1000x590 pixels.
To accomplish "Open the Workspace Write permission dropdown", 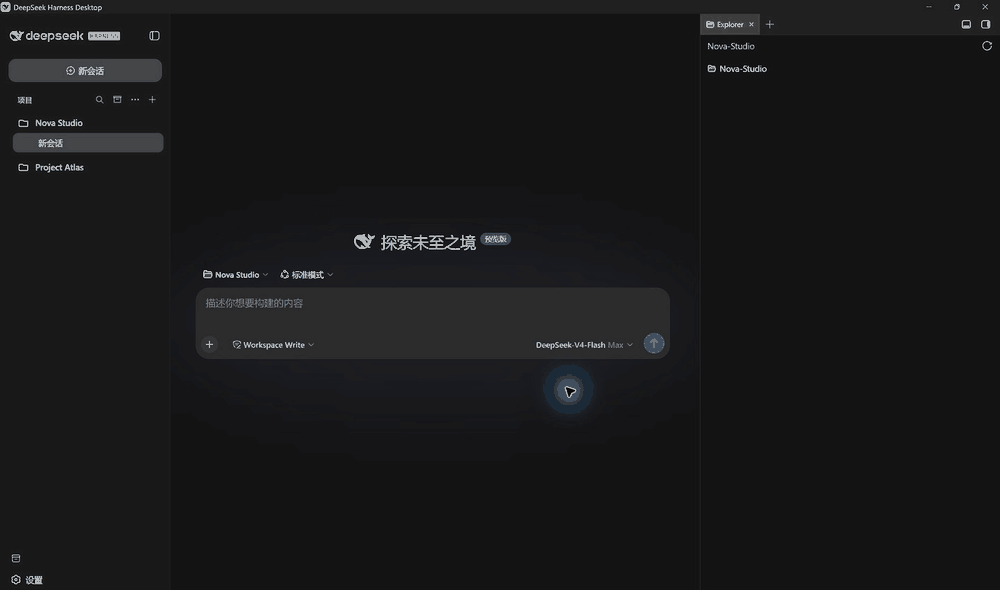I will click(273, 344).
